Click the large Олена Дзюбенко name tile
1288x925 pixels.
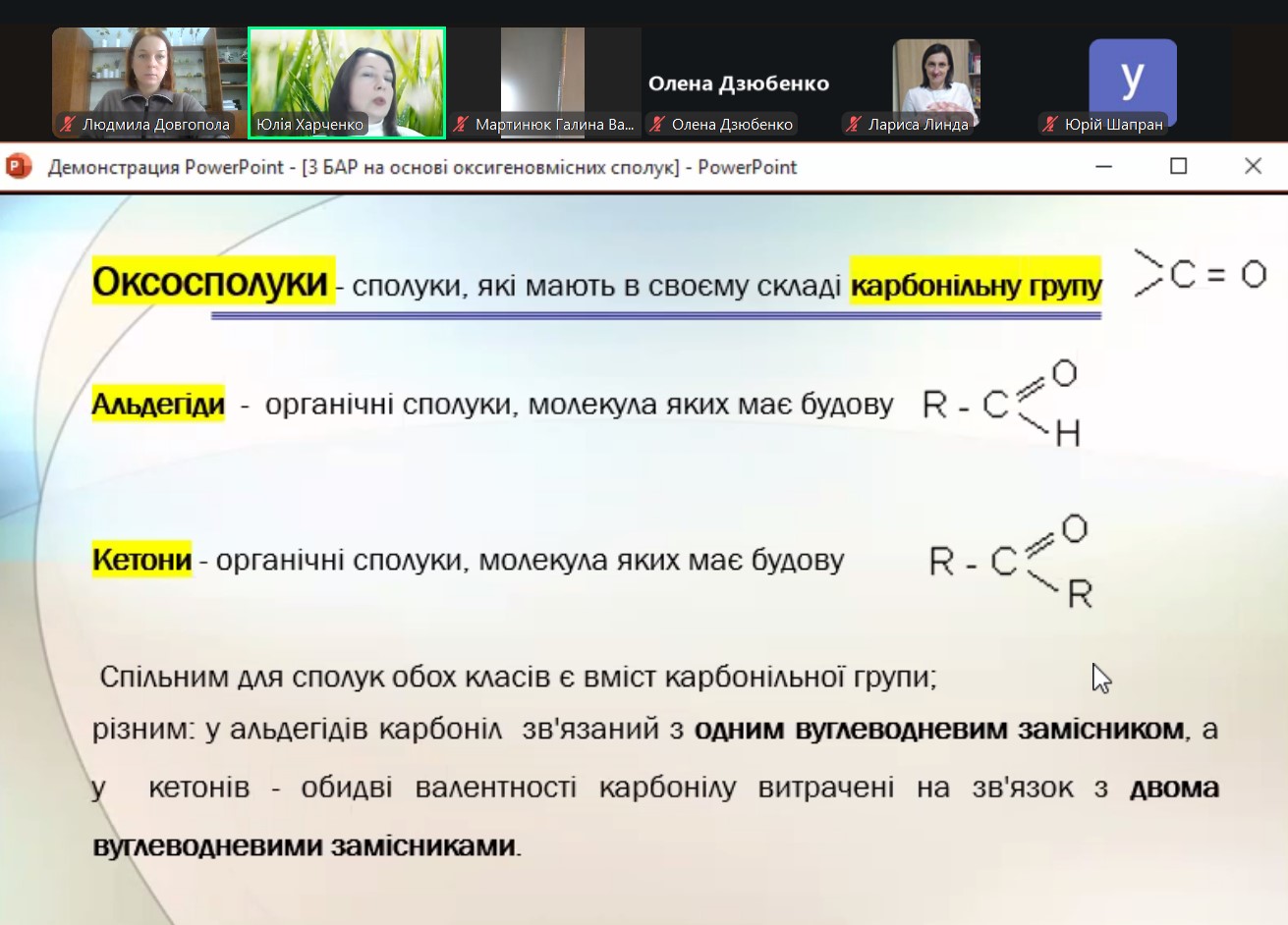click(x=739, y=83)
